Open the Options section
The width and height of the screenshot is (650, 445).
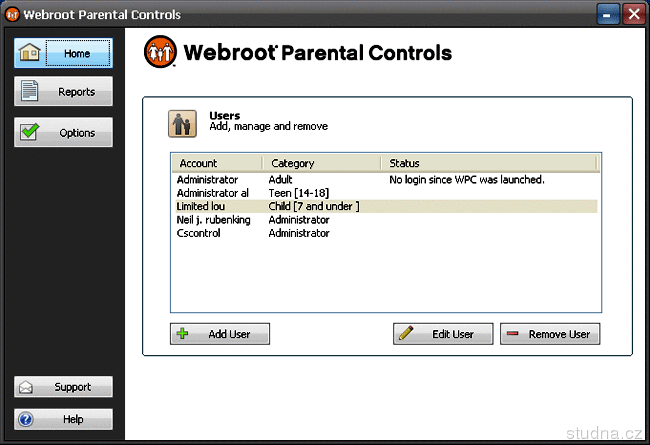coord(63,132)
